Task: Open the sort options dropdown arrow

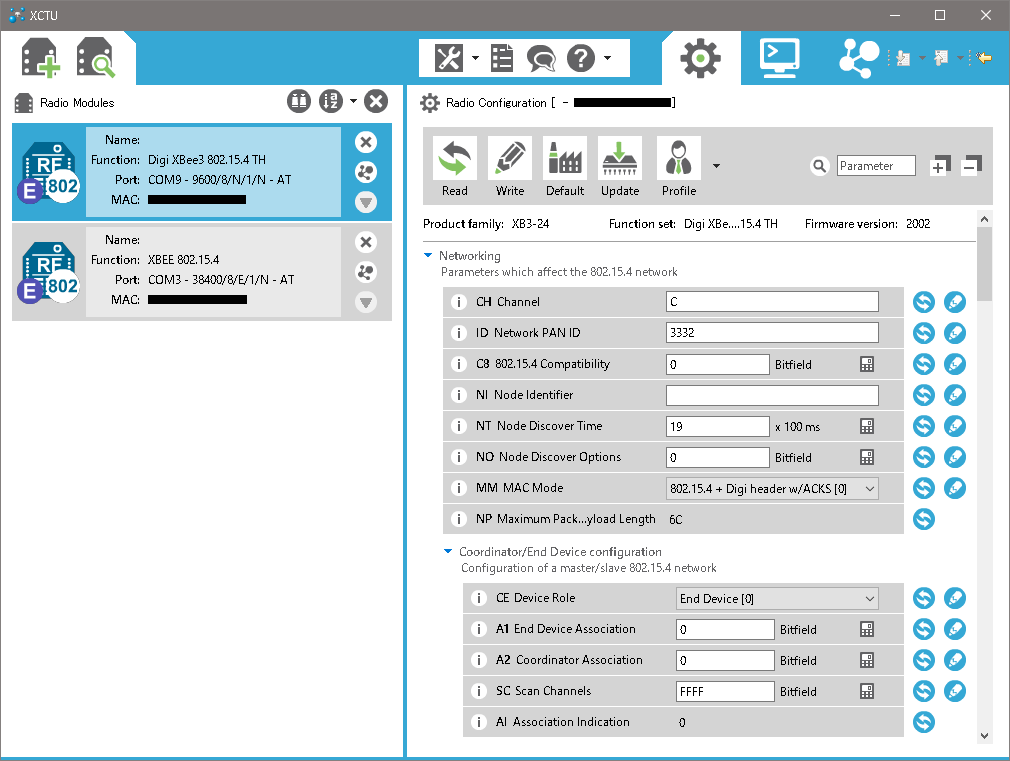Action: (353, 101)
